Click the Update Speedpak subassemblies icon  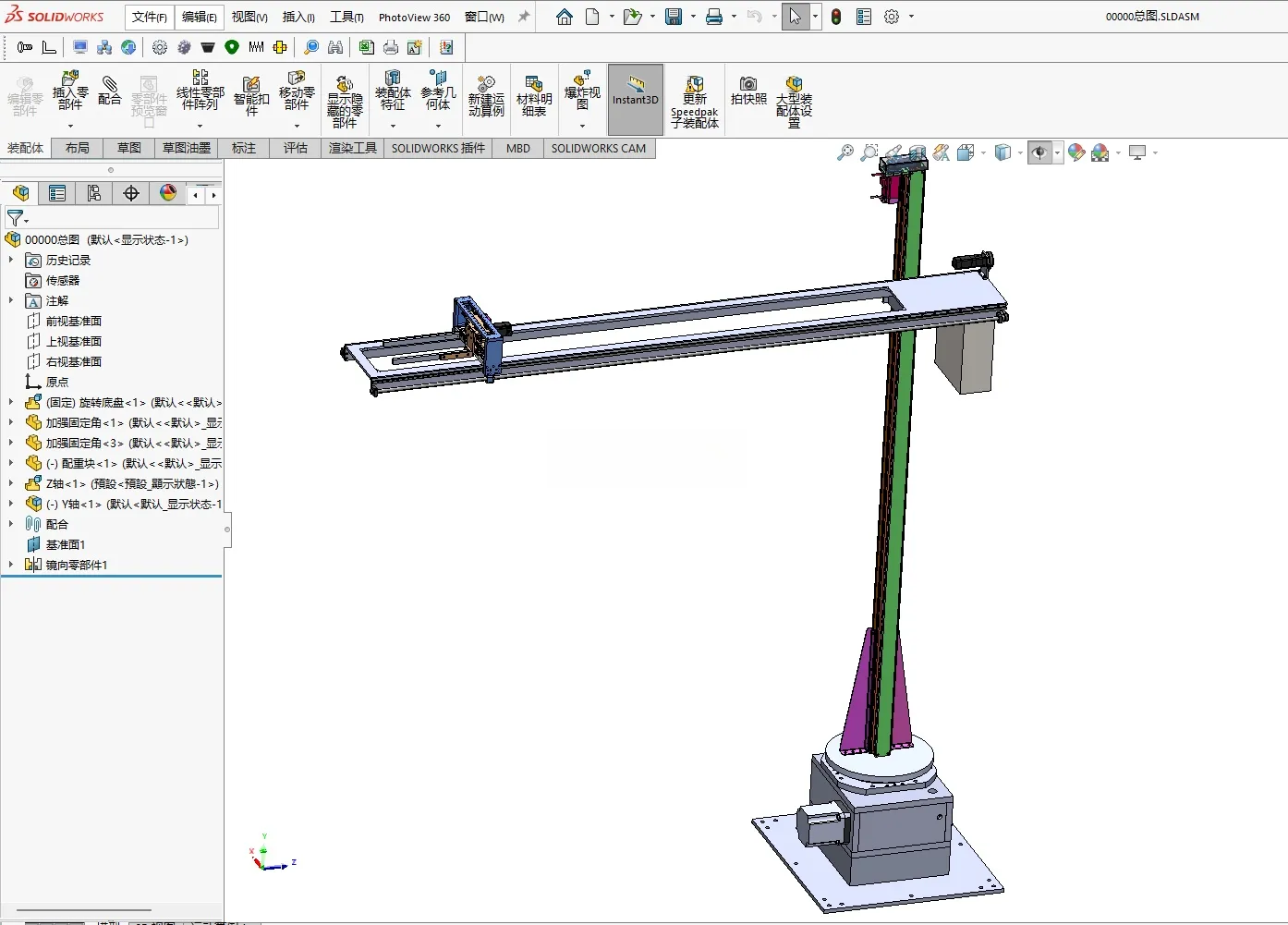[x=695, y=102]
